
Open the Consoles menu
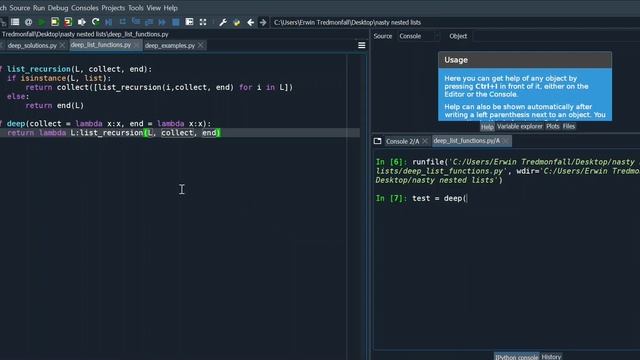84,8
